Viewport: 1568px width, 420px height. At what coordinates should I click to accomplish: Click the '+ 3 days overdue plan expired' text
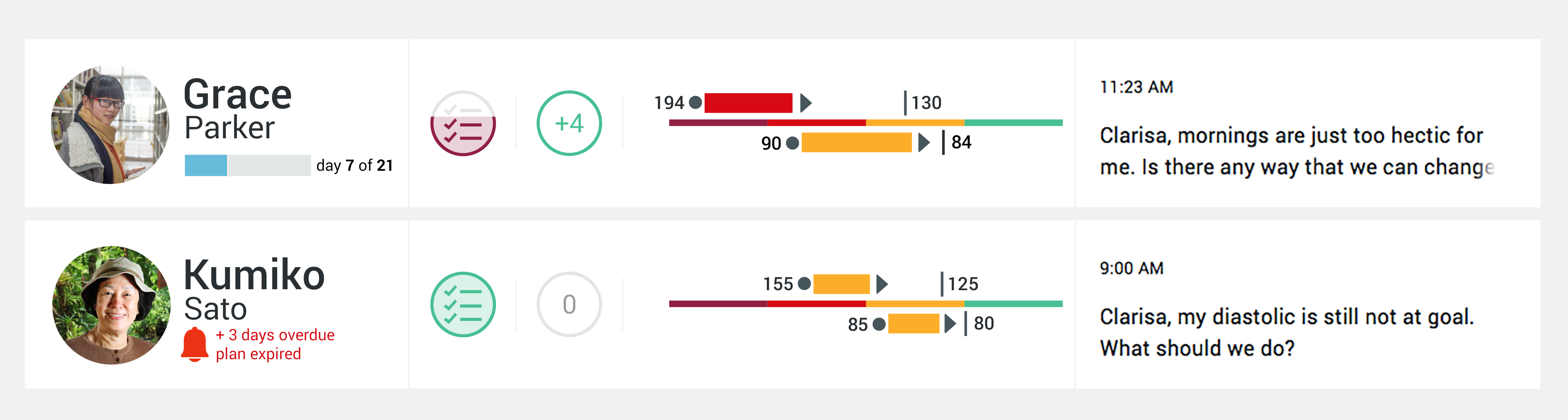(275, 344)
